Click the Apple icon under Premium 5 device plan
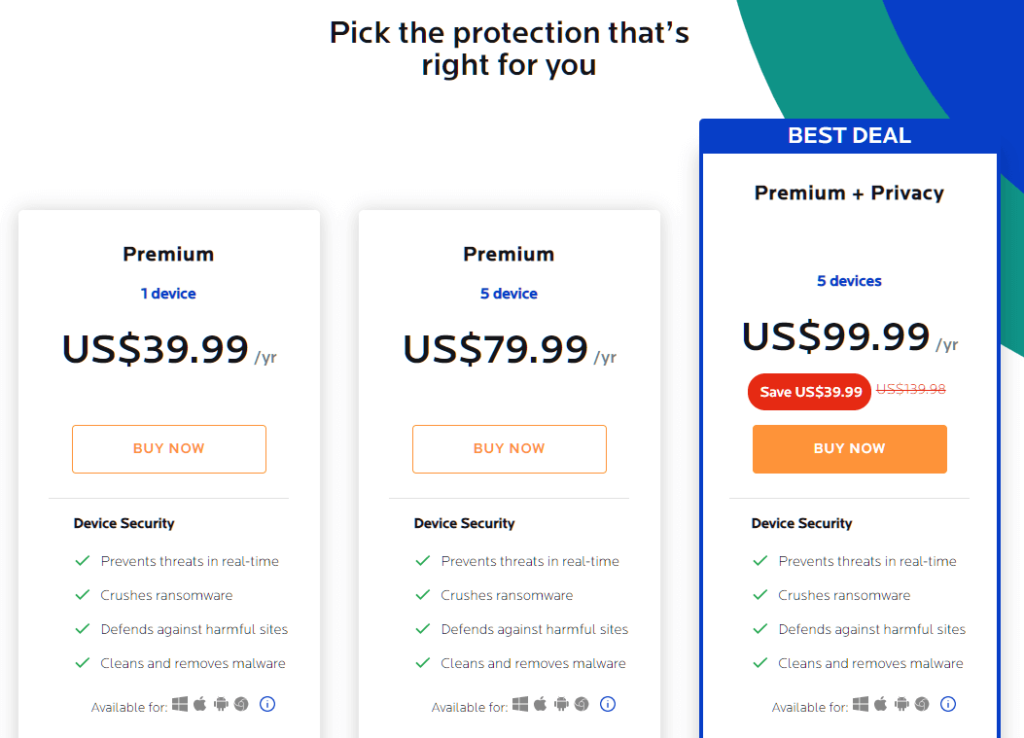 coord(541,704)
